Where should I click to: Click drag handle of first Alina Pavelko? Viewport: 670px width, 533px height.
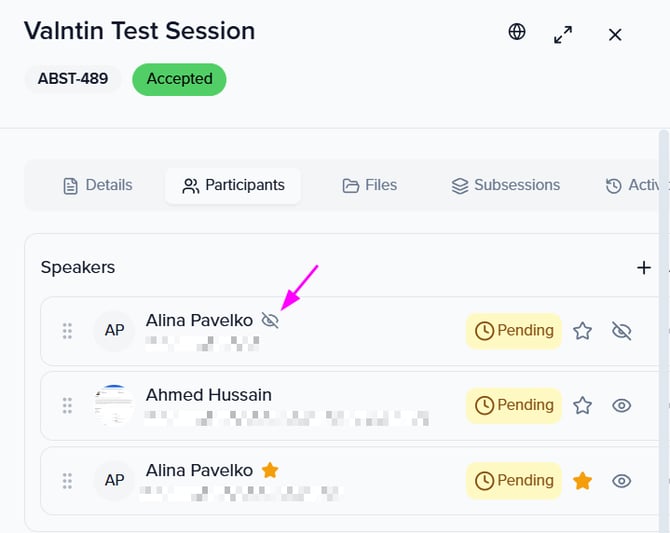pyautogui.click(x=67, y=331)
